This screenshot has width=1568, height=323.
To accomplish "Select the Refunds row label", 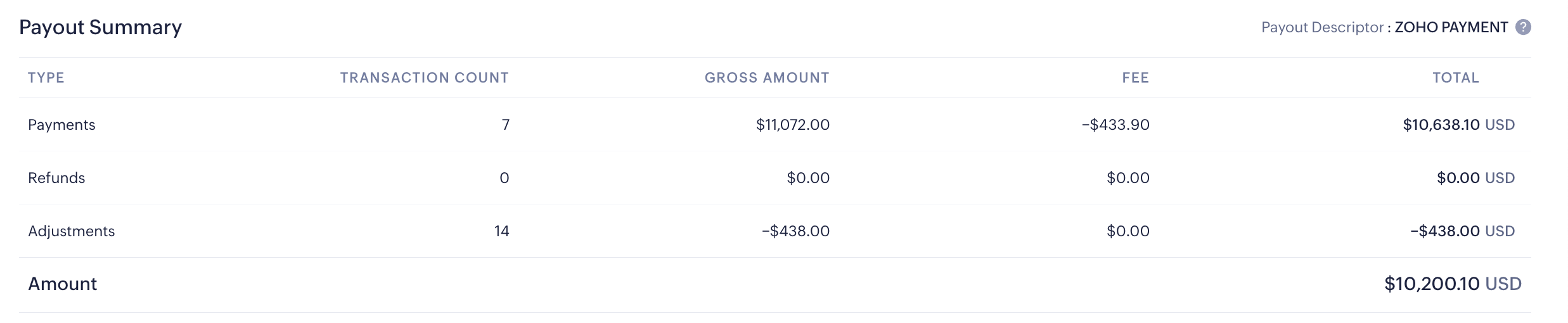I will click(56, 178).
